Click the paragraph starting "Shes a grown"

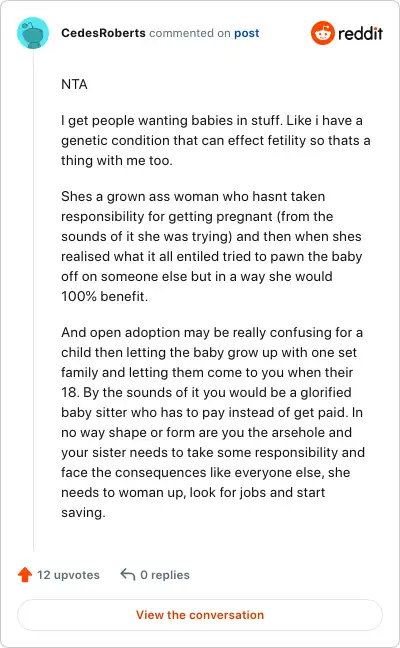(x=212, y=246)
